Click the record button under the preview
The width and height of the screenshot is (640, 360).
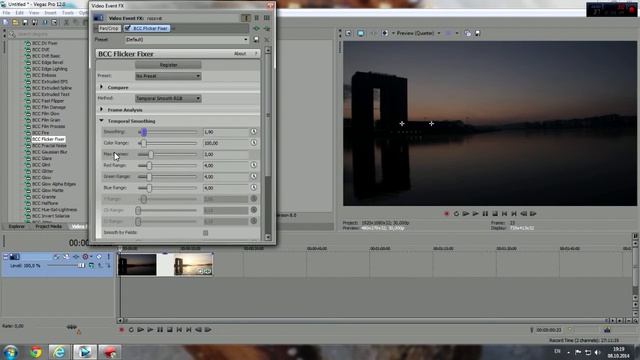click(x=447, y=213)
